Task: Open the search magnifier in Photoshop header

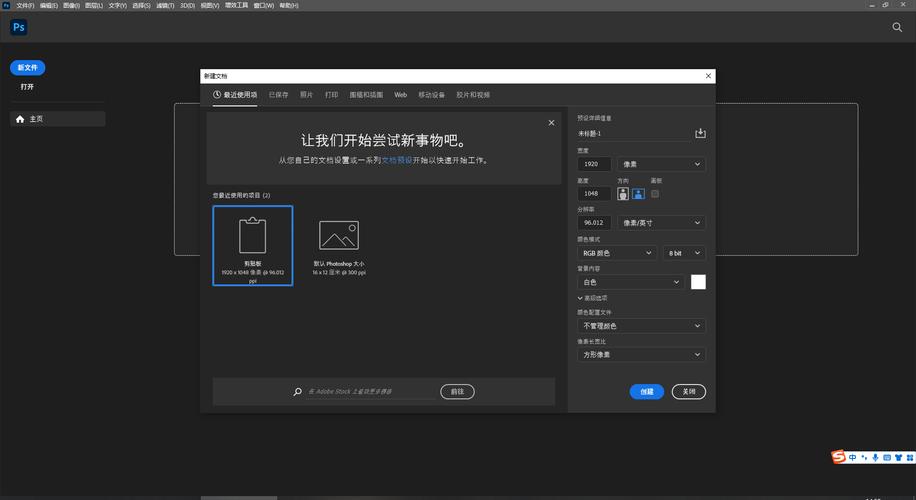Action: [897, 27]
